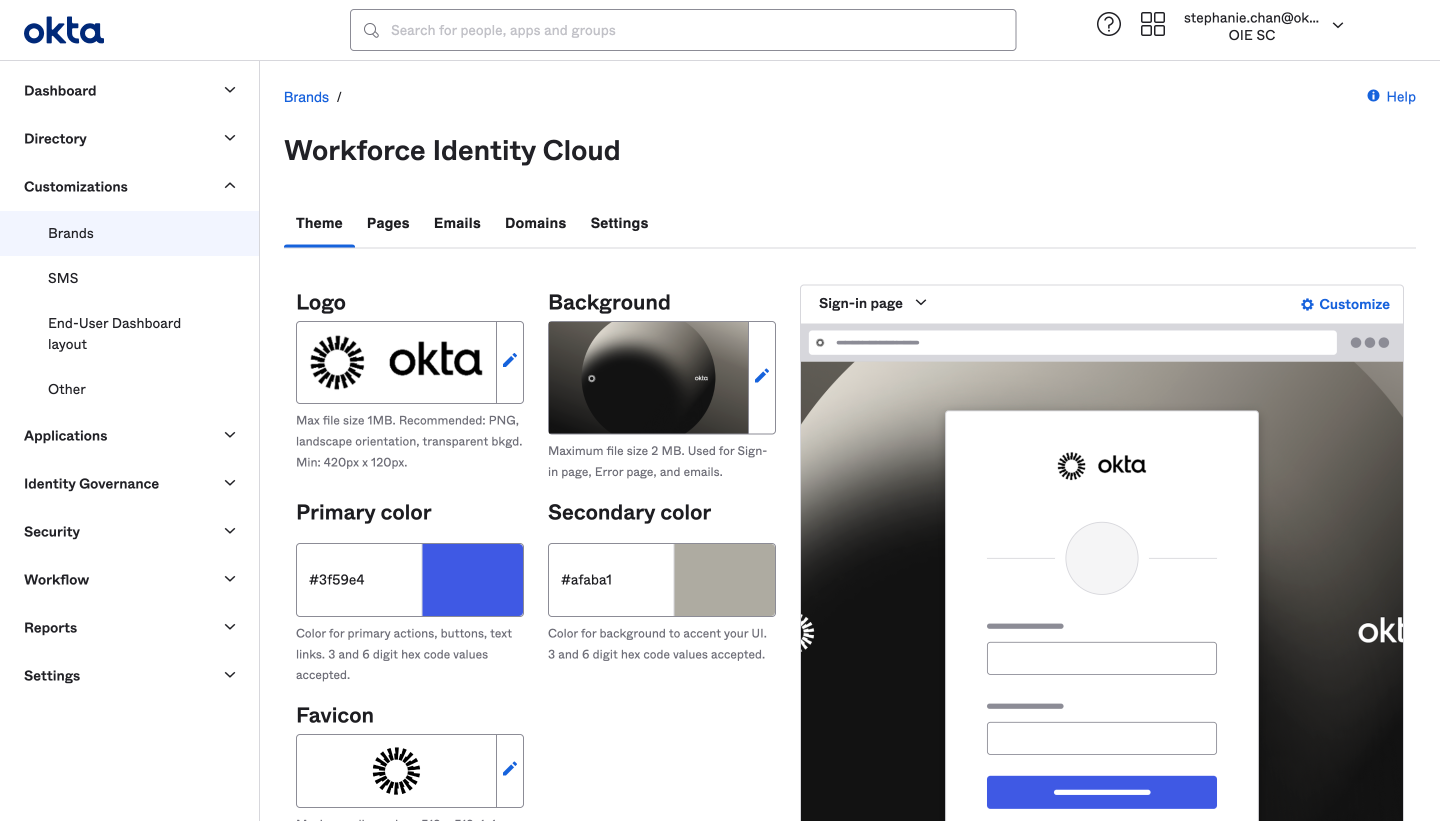The height and width of the screenshot is (821, 1440).
Task: Expand the Workflow menu chevron
Action: pyautogui.click(x=230, y=579)
